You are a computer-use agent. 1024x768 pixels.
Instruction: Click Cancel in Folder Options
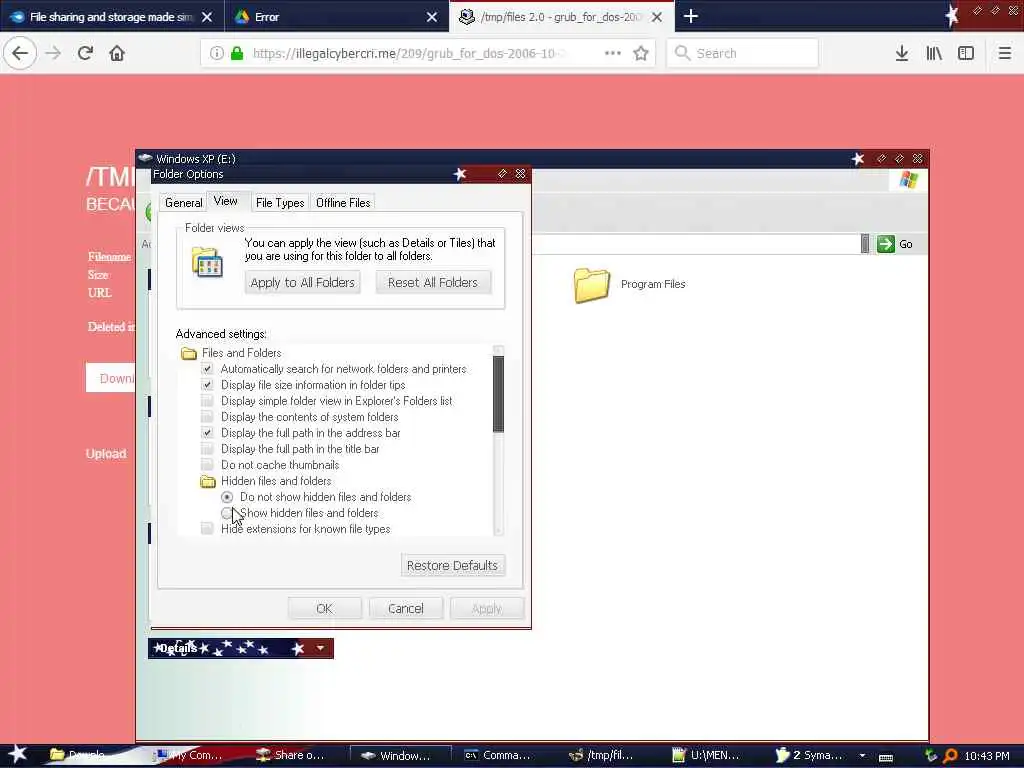(x=406, y=609)
